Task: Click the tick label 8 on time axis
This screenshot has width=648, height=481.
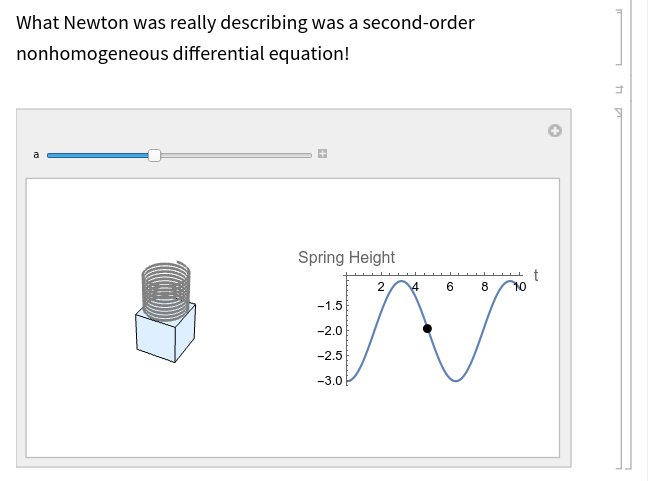Action: click(x=484, y=286)
